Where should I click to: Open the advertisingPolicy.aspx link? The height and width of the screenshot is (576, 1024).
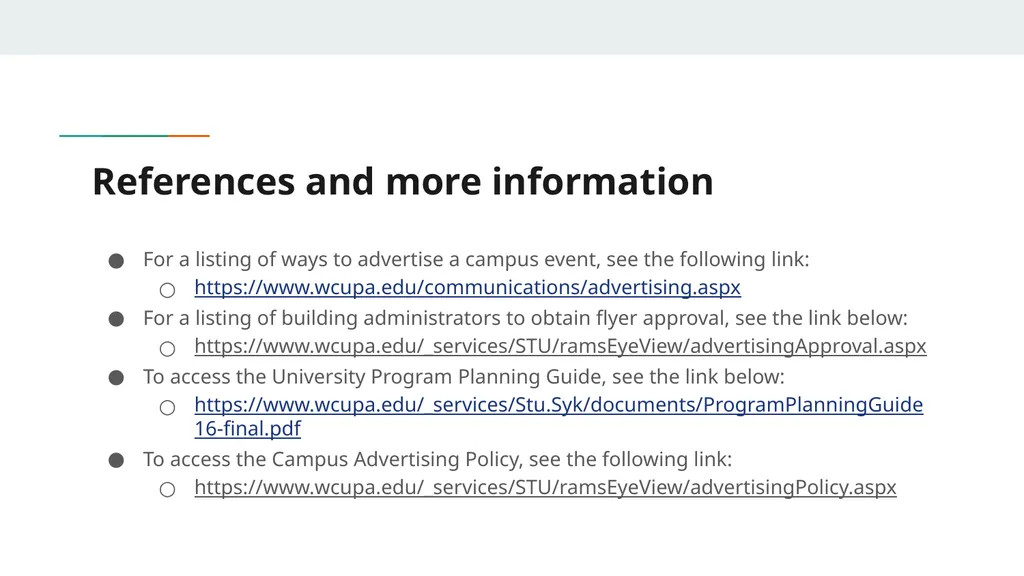tap(545, 487)
